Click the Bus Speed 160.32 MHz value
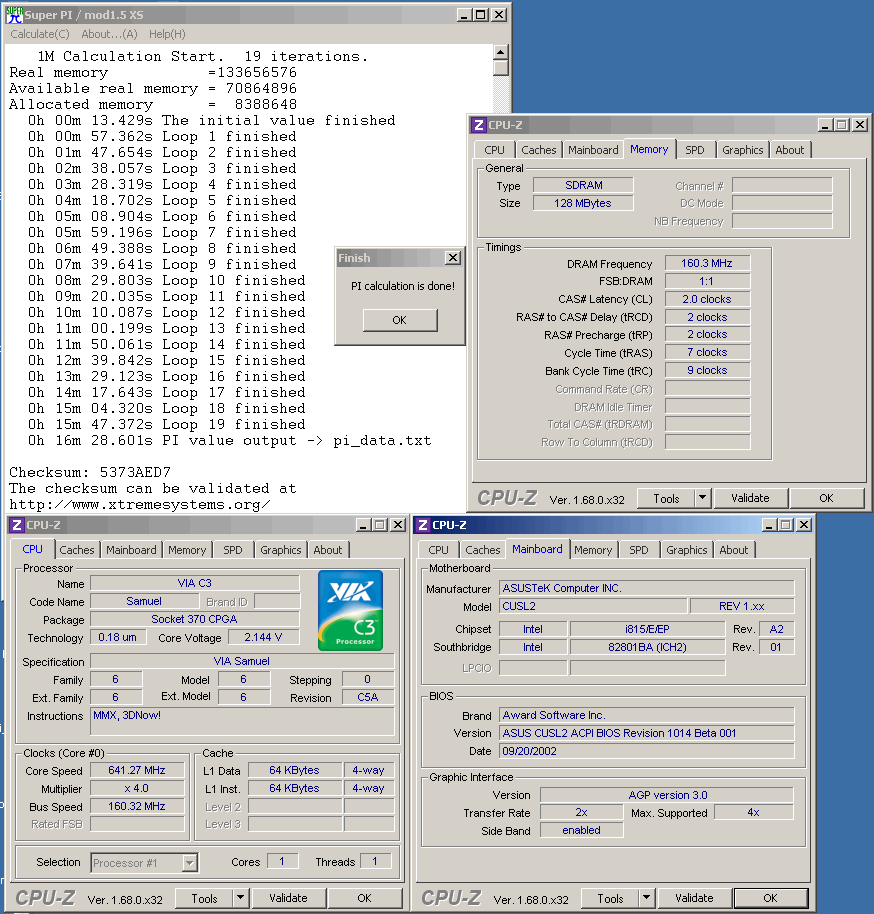Screen dimensions: 874x914 coord(137,807)
